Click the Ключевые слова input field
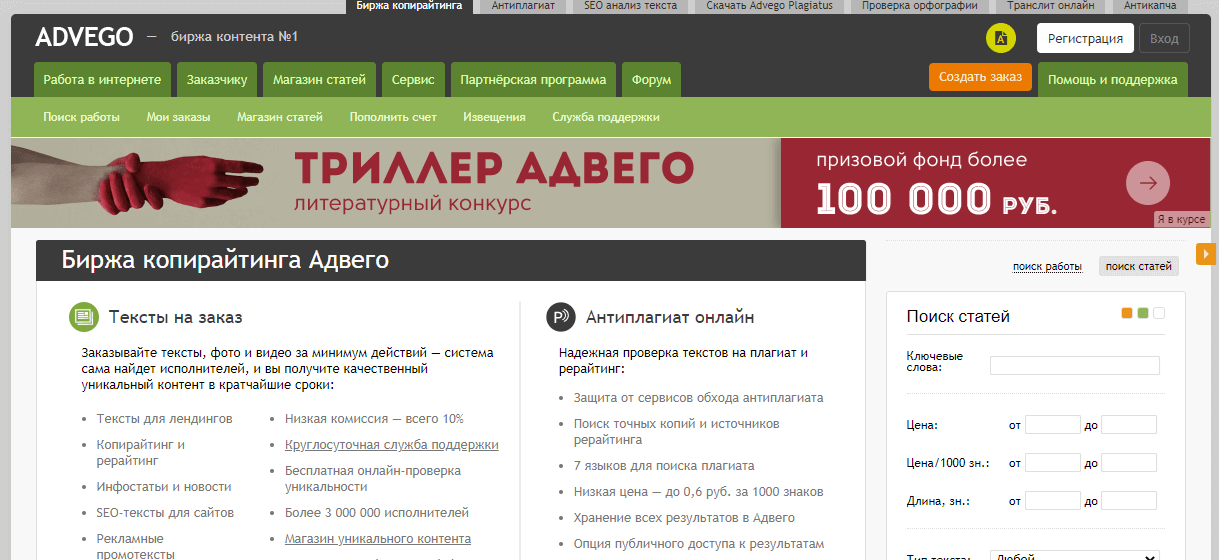1219x560 pixels. 1075,365
